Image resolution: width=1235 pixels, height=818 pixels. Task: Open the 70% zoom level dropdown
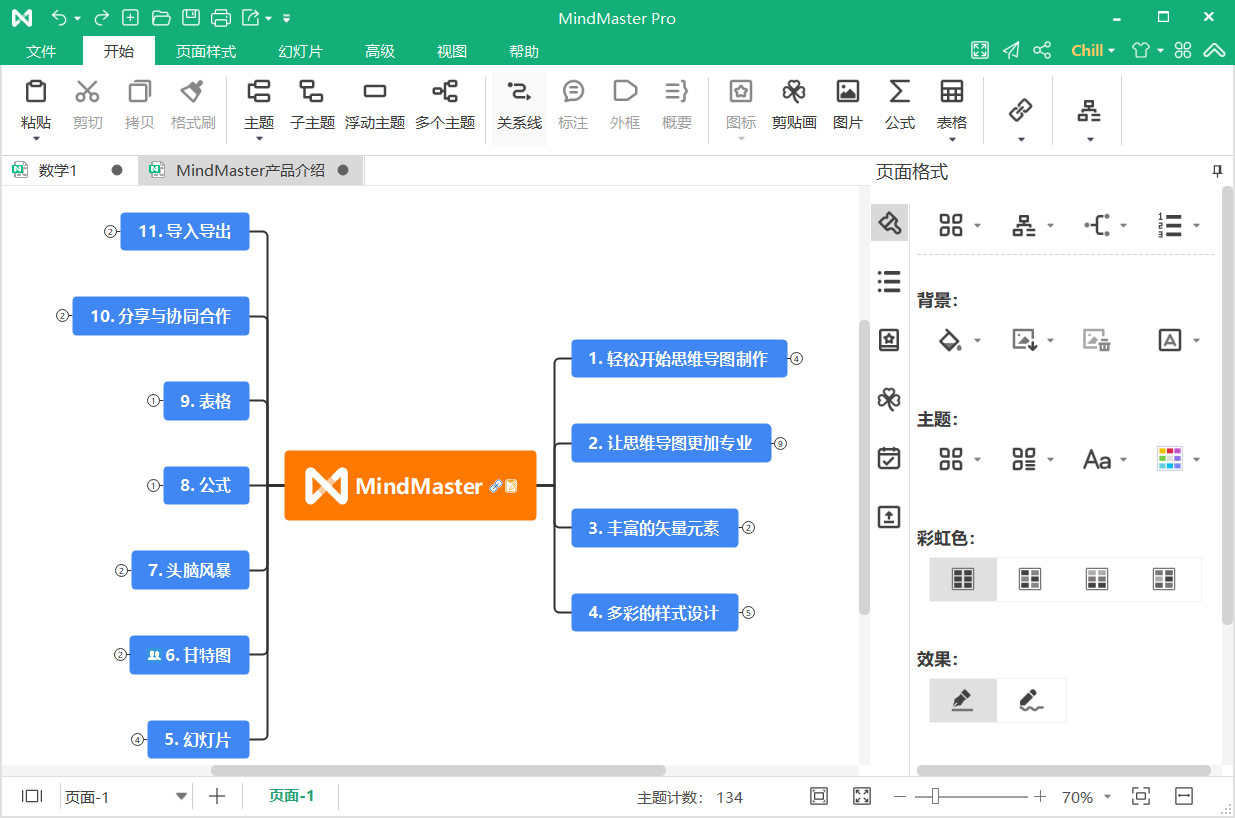[x=1107, y=797]
